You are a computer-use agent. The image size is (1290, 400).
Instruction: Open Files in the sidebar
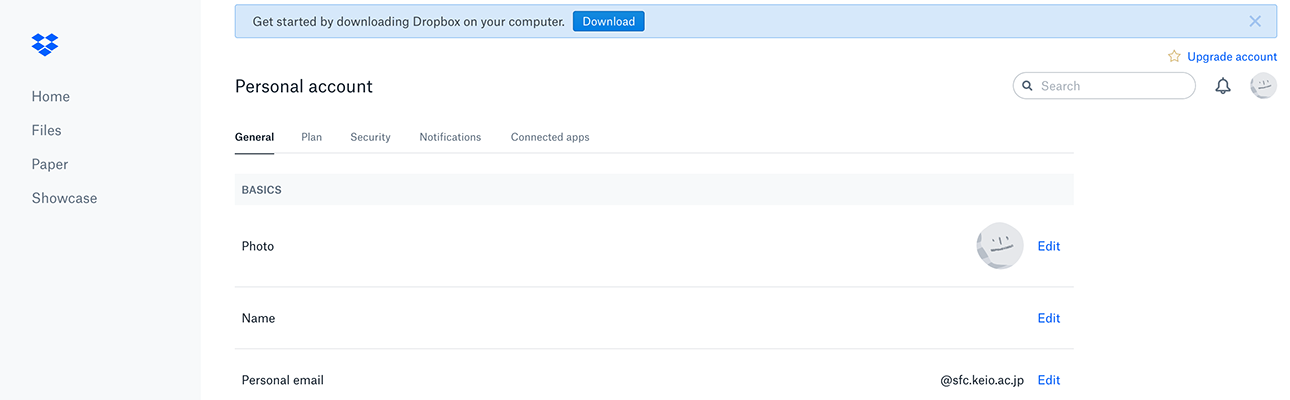click(x=47, y=131)
